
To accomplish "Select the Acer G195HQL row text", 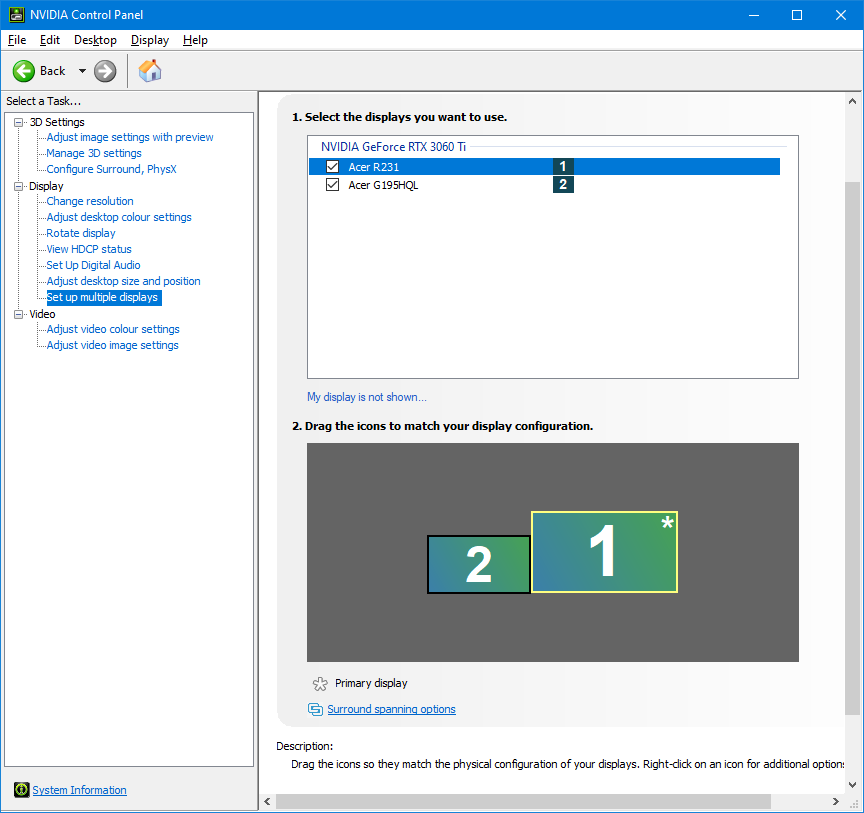I will 383,185.
